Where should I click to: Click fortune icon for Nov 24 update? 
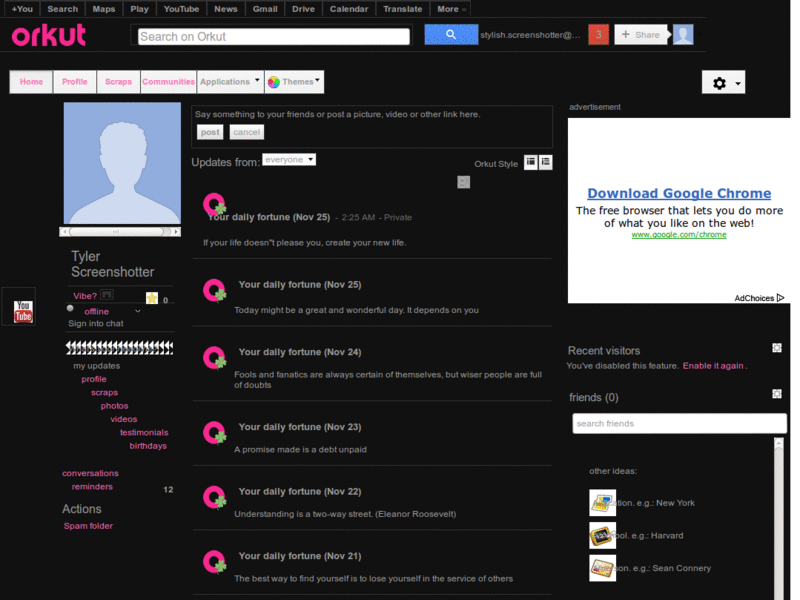click(215, 358)
